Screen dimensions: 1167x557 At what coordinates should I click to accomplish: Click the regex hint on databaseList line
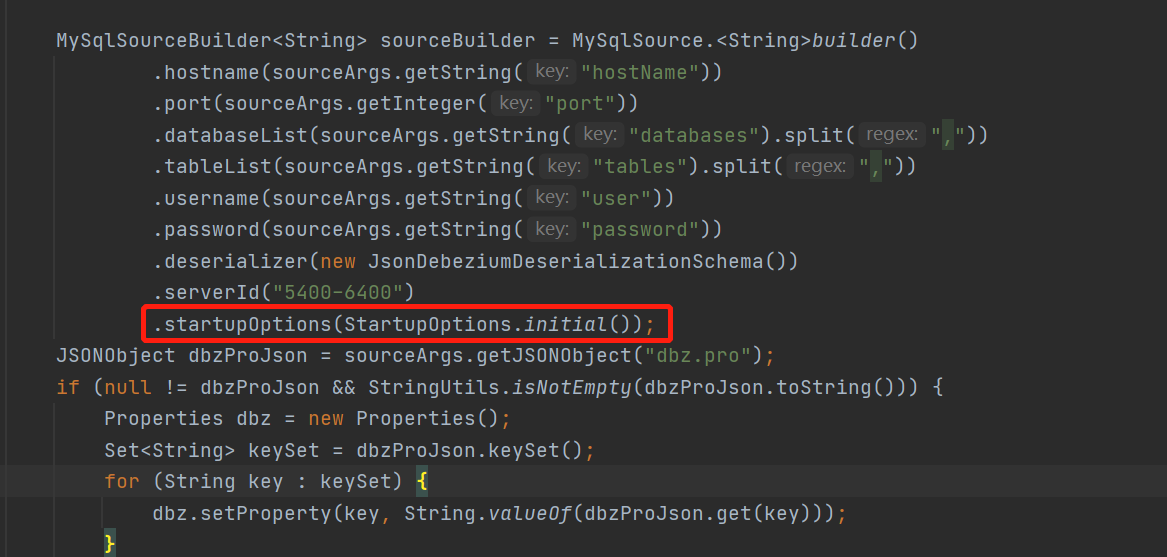tap(892, 135)
